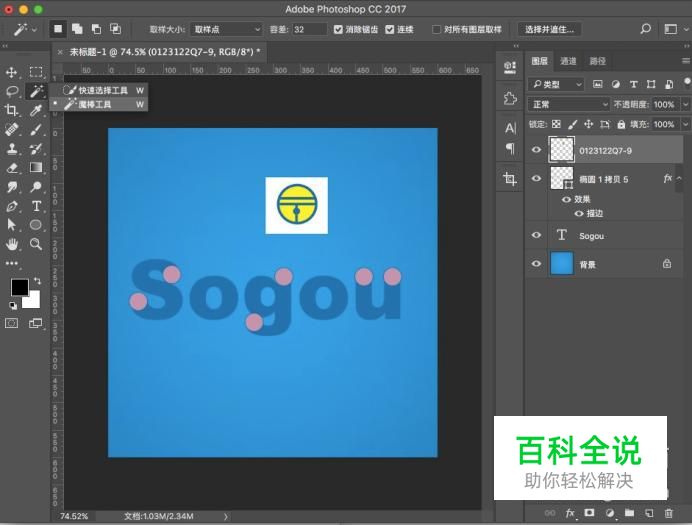Image resolution: width=692 pixels, height=525 pixels.
Task: Change the screen mode
Action: tap(35, 323)
